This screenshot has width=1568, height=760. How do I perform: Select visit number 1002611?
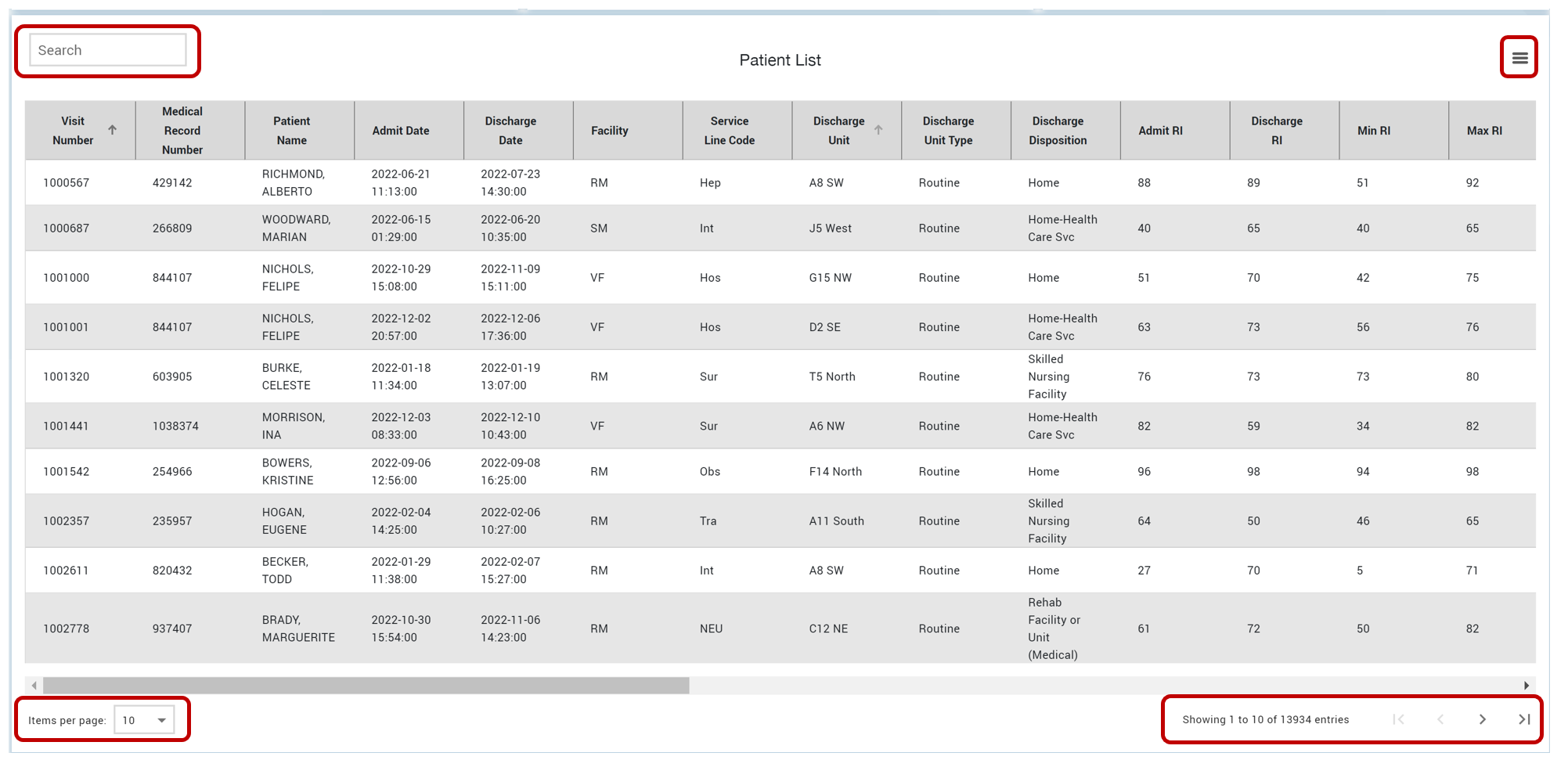[66, 570]
